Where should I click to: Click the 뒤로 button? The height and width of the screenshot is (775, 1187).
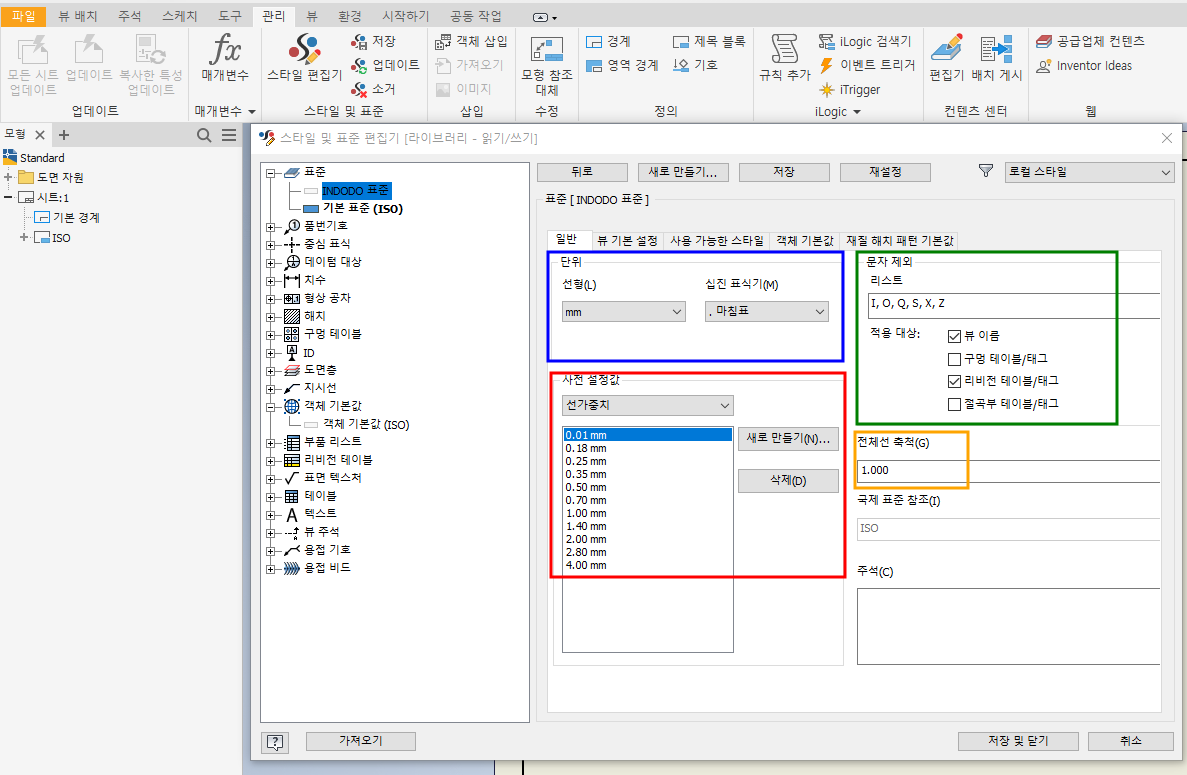click(x=582, y=172)
